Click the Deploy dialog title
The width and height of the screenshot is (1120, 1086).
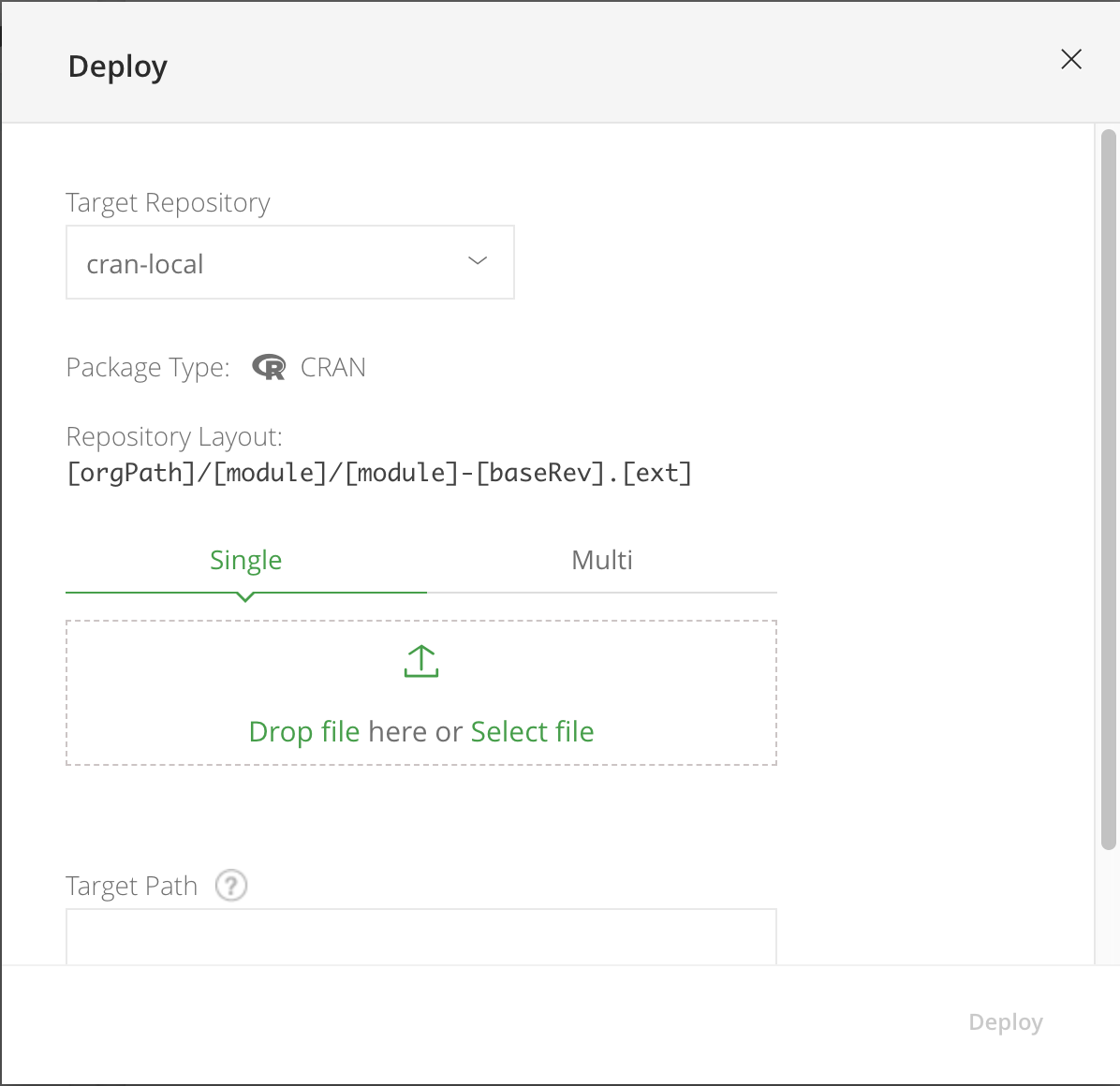click(x=118, y=66)
